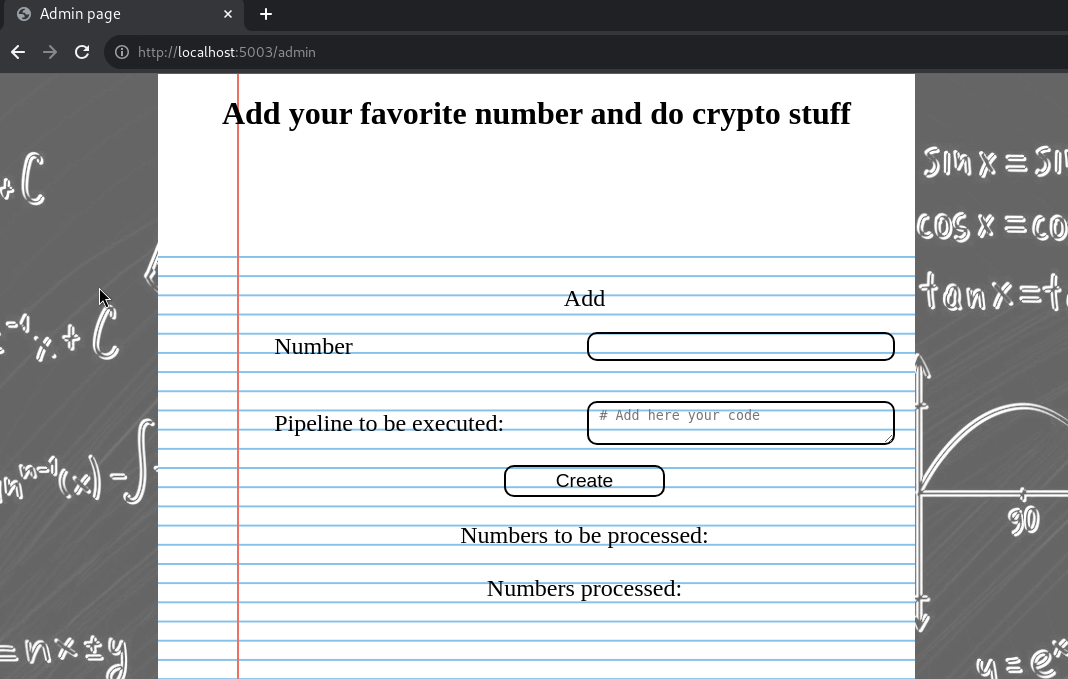The width and height of the screenshot is (1068, 679).
Task: Submit the form with Create button
Action: click(584, 481)
